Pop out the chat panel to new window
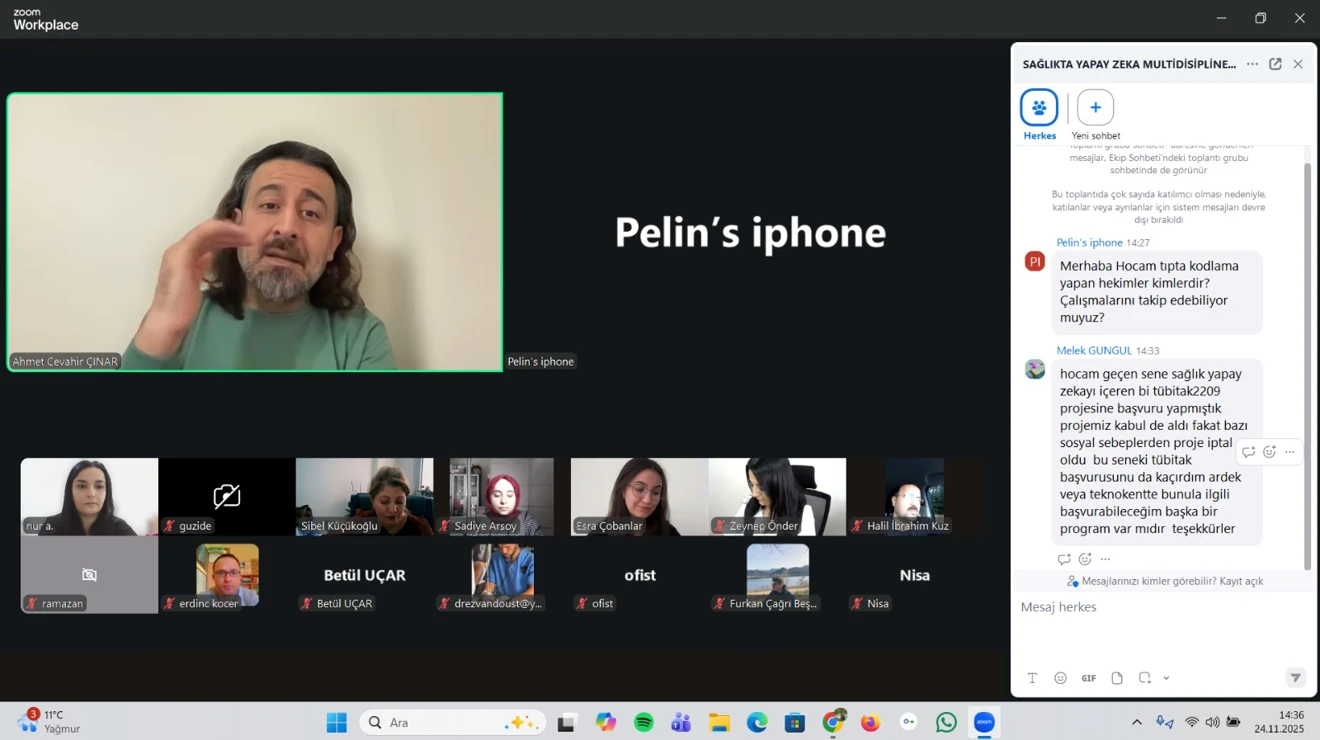This screenshot has height=740, width=1320. [x=1275, y=64]
